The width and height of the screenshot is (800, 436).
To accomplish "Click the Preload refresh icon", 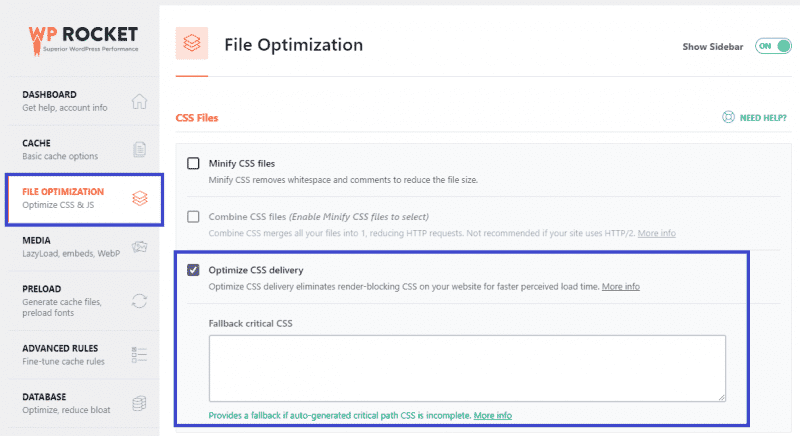I will point(140,300).
